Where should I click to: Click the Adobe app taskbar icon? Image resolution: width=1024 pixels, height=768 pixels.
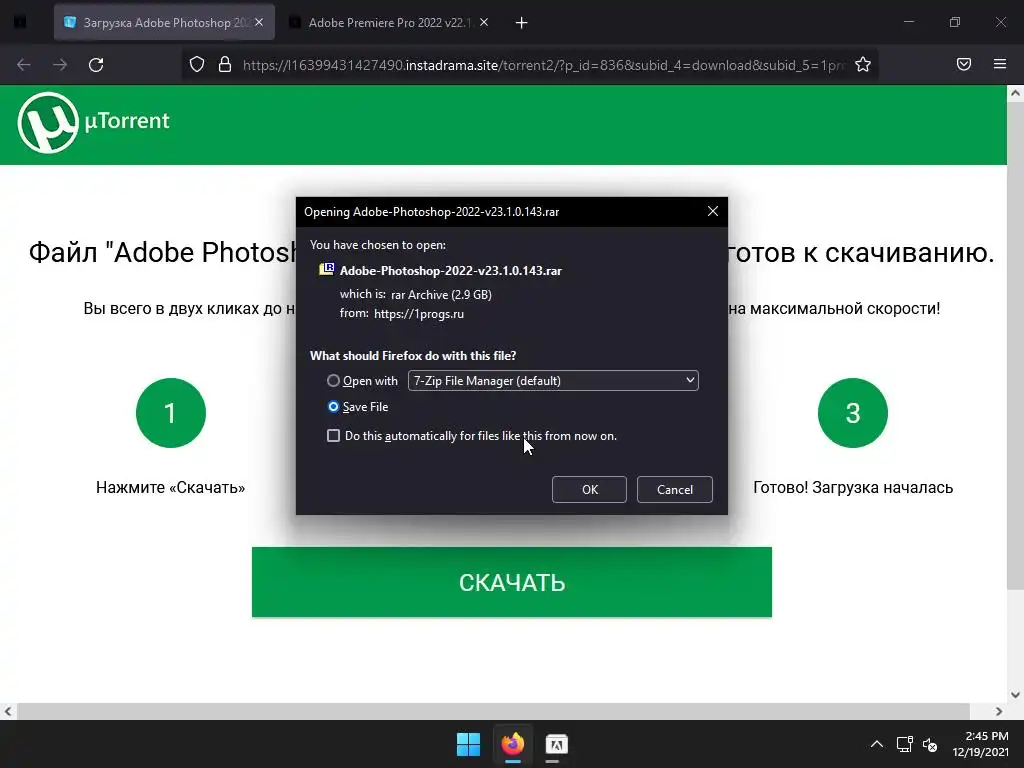(x=556, y=744)
